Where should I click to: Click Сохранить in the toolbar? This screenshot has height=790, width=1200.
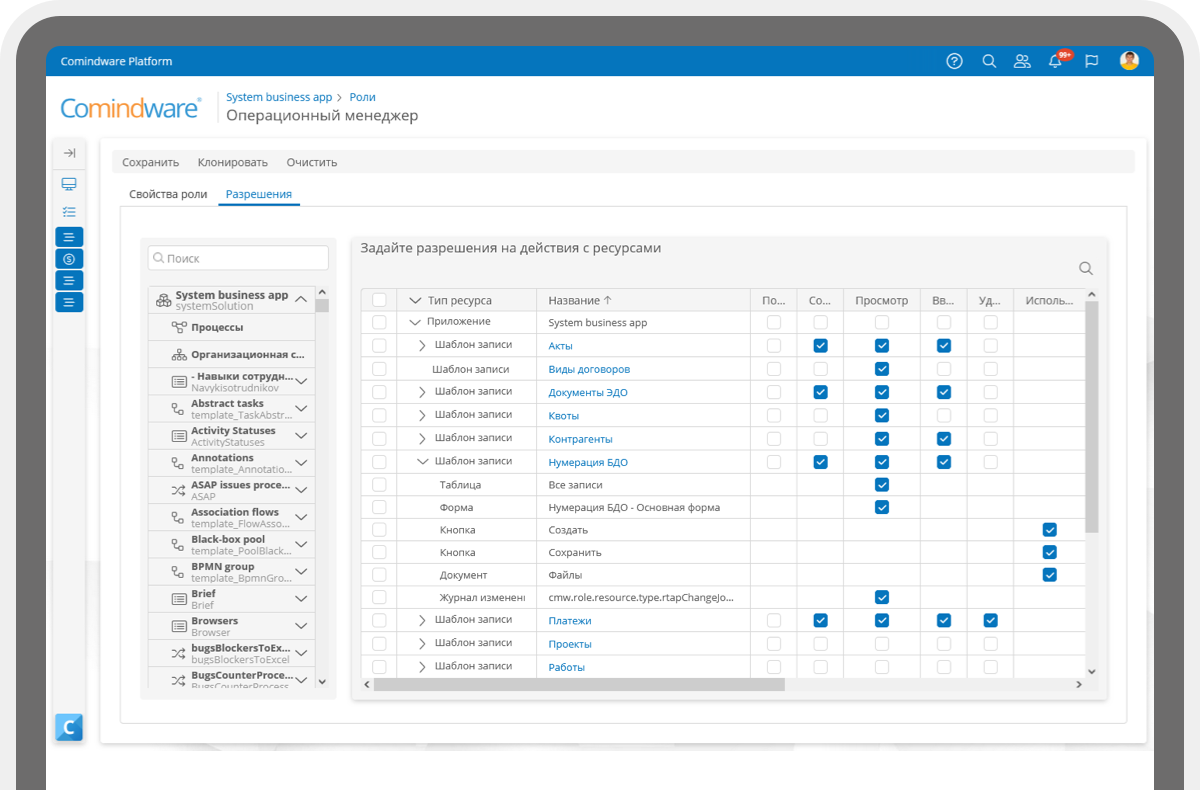tap(150, 162)
